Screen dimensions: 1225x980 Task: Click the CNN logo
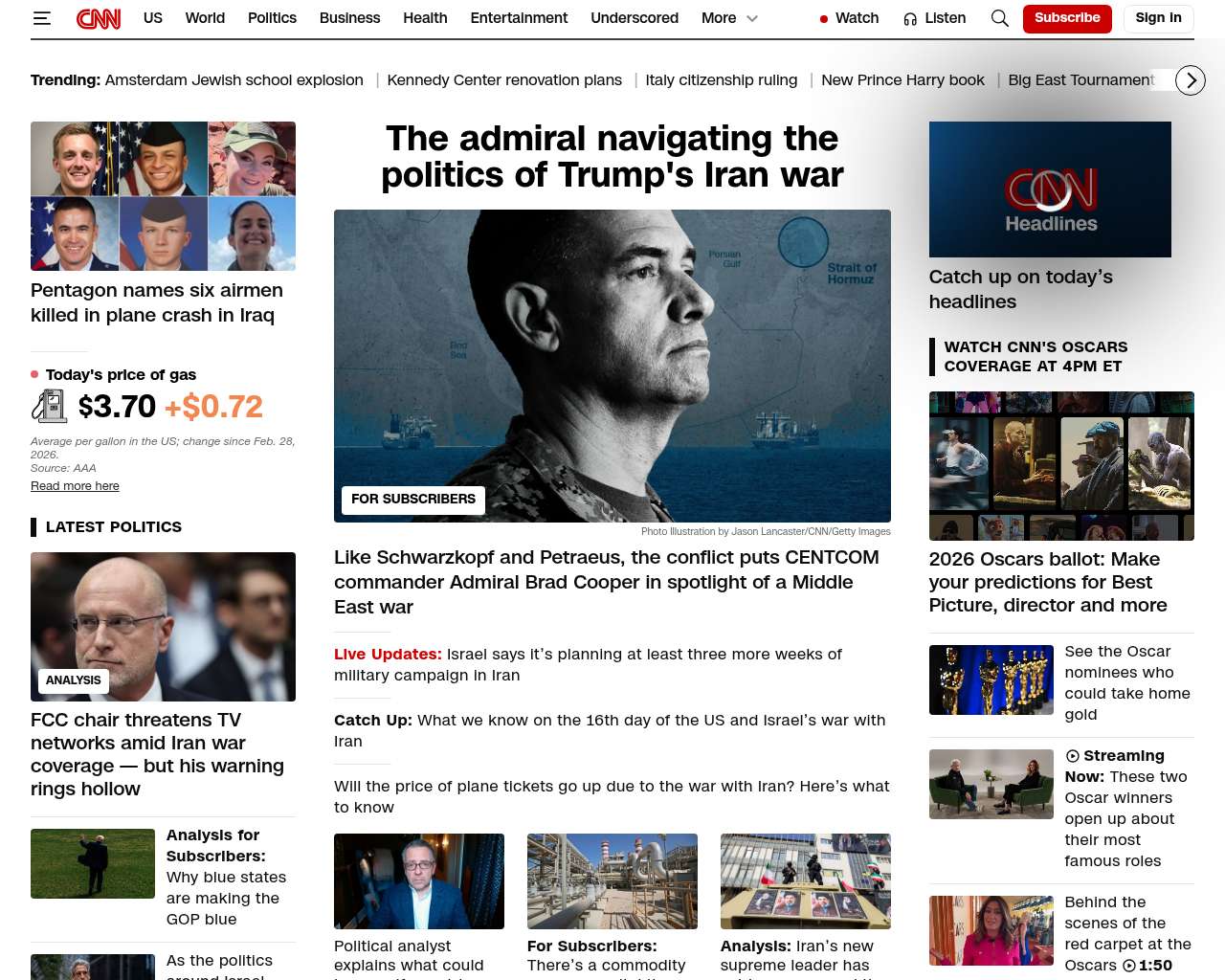click(x=99, y=18)
